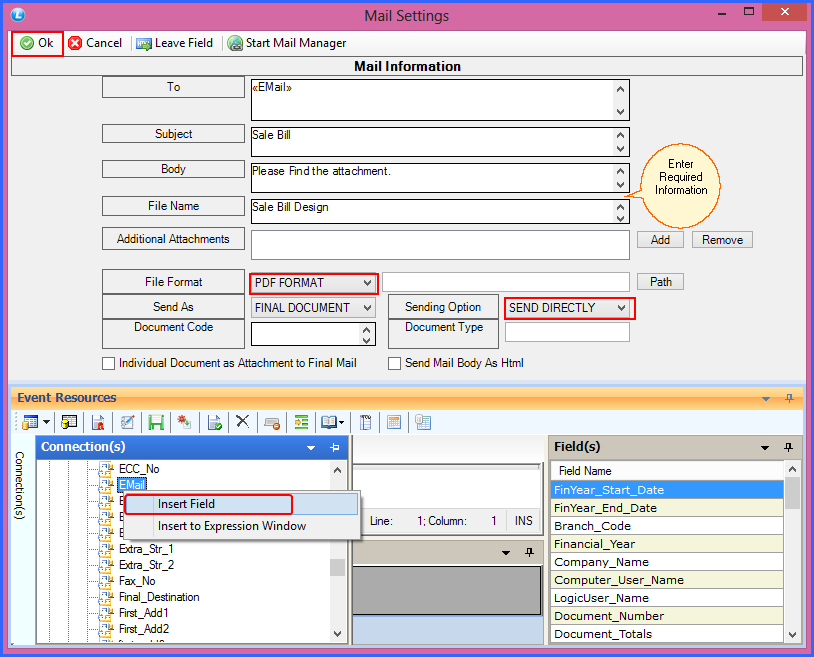The width and height of the screenshot is (814, 657).
Task: Open Event Resources panel dropdown arrow
Action: [766, 399]
